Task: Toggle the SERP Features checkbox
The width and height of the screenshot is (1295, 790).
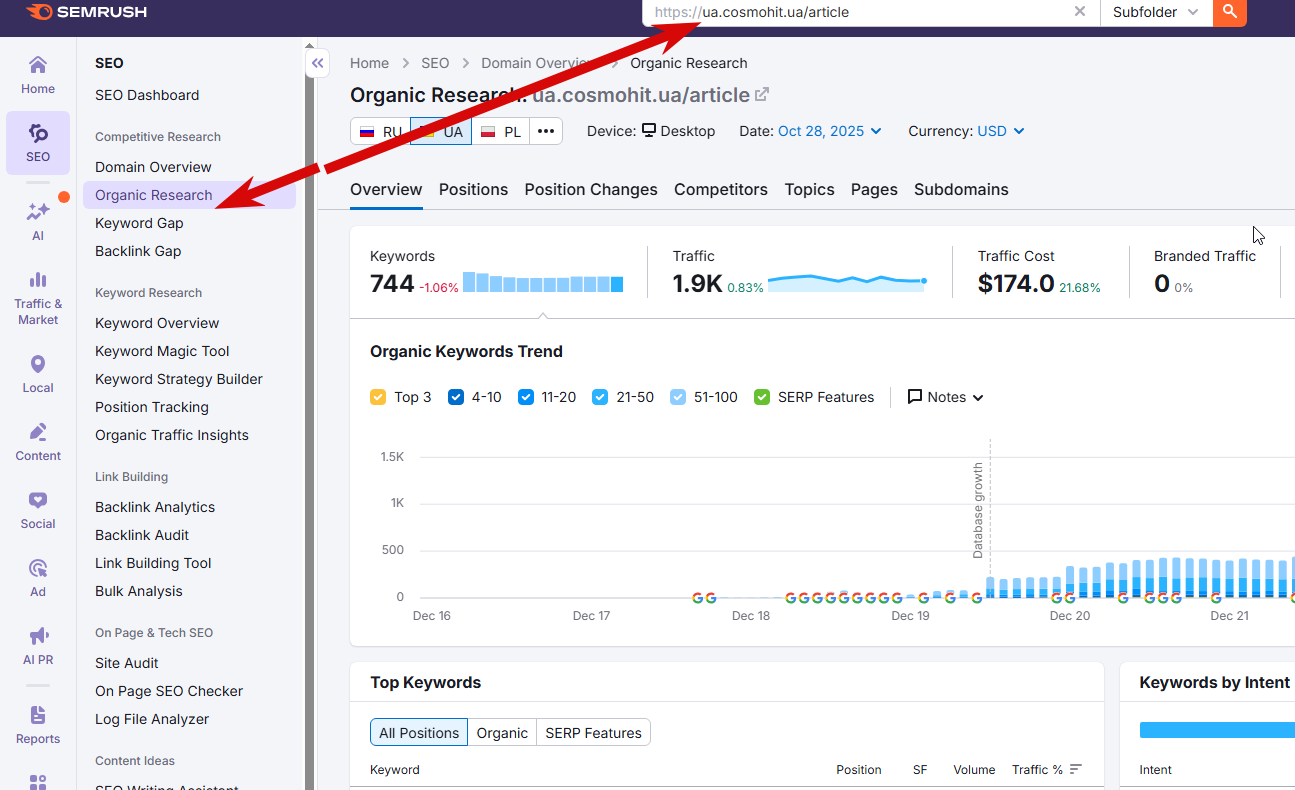Action: pos(762,397)
